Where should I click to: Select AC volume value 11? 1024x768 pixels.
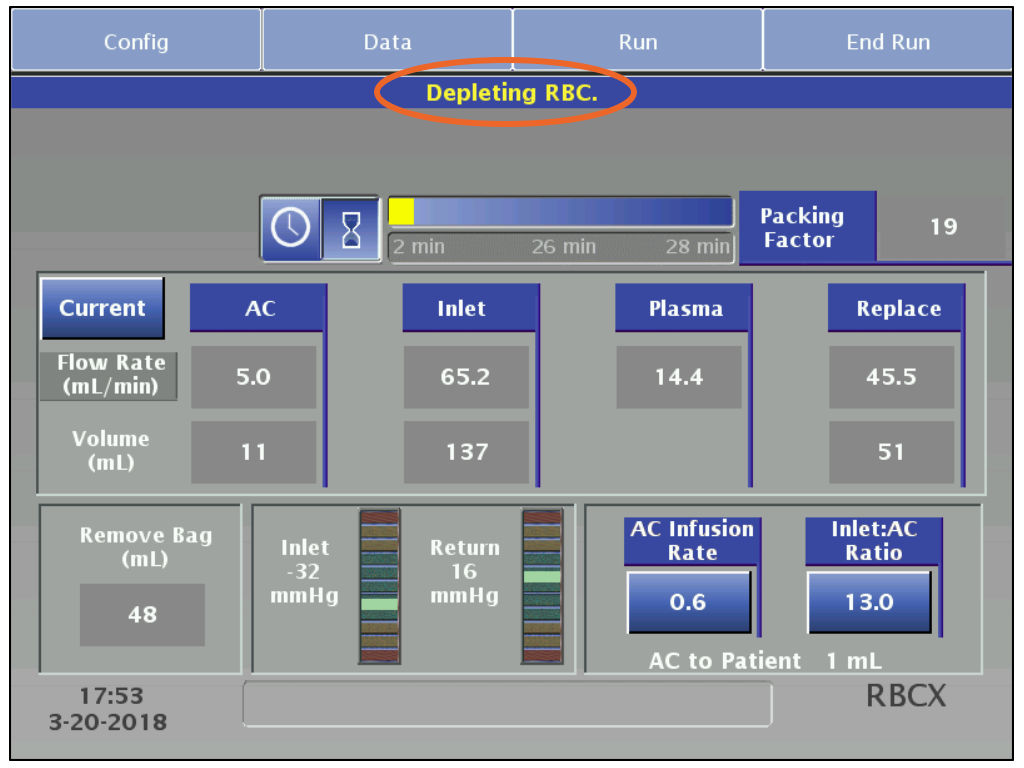click(x=253, y=452)
